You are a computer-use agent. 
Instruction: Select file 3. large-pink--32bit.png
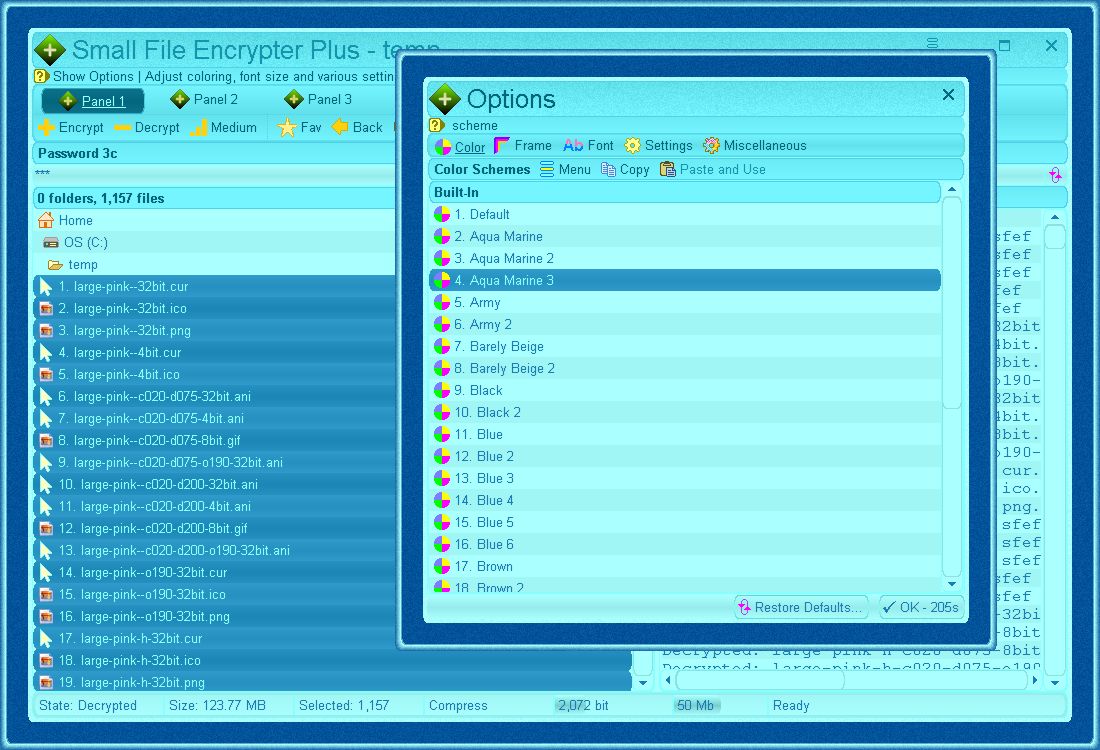(215, 330)
